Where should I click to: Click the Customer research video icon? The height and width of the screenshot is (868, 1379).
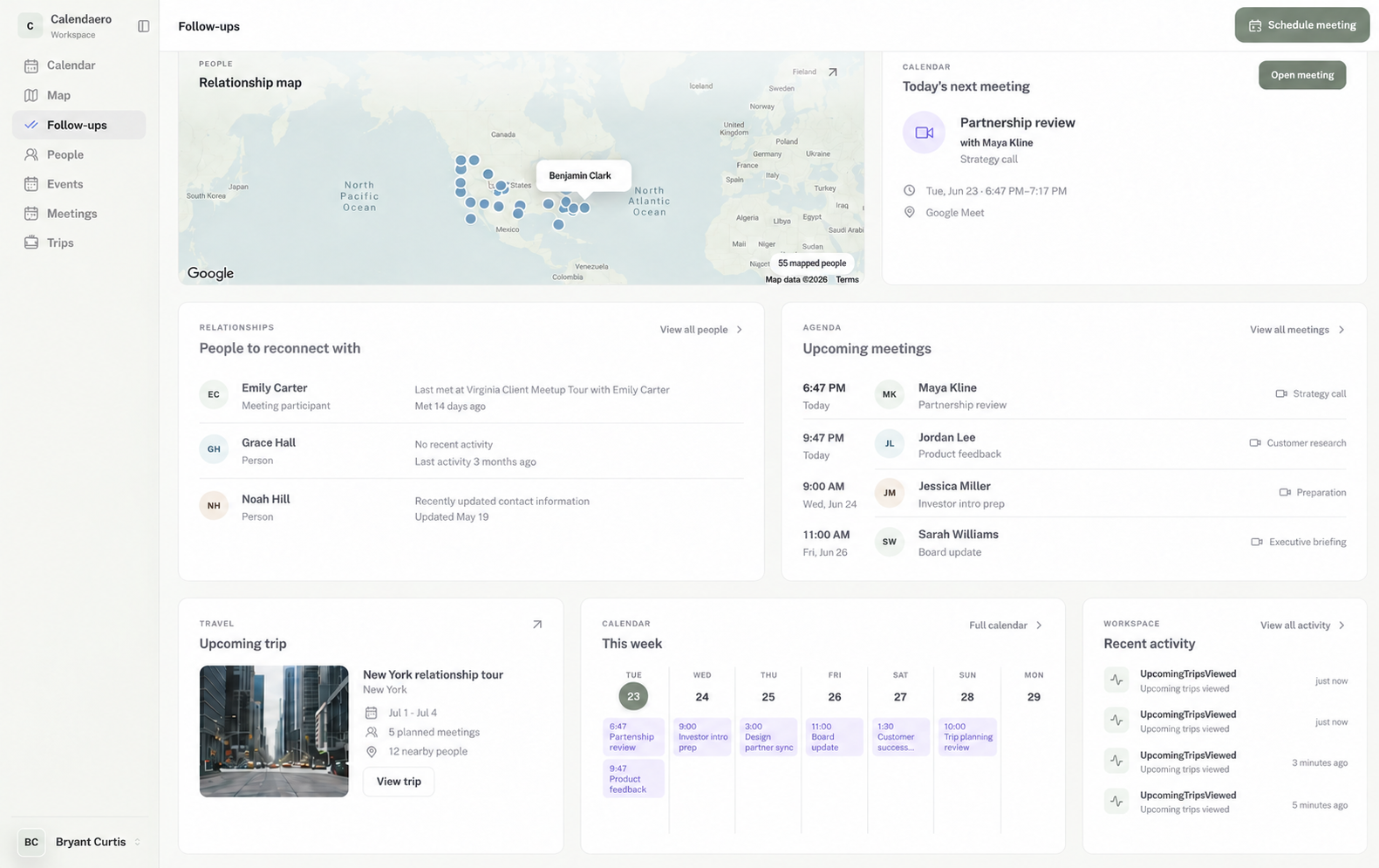(1255, 443)
